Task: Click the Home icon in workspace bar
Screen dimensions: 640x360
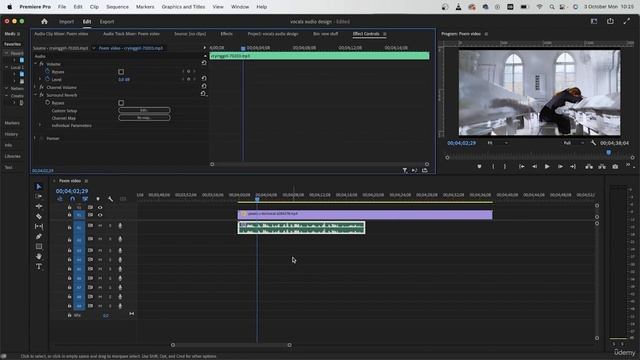Action: (x=44, y=22)
